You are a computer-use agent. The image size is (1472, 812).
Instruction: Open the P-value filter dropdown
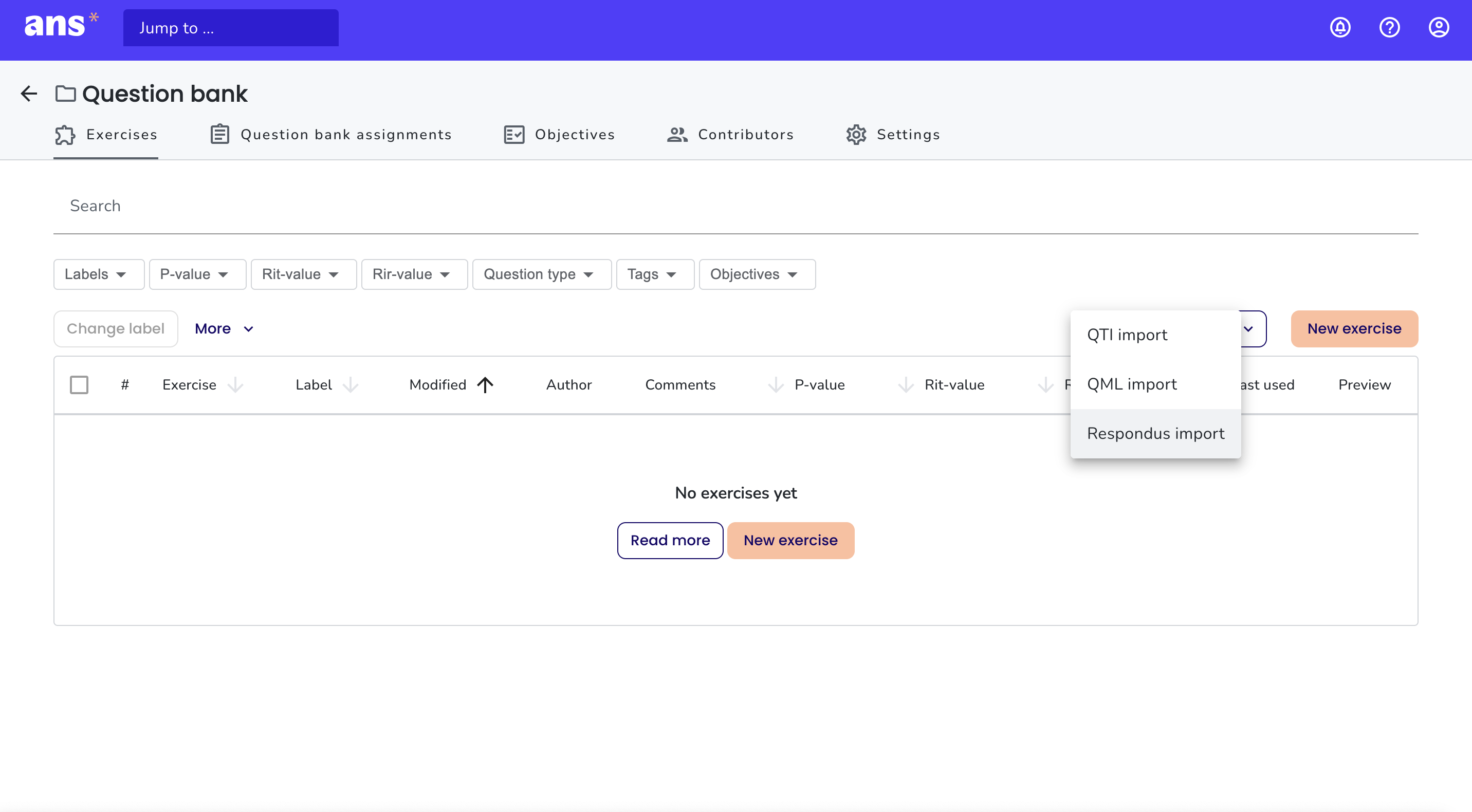point(197,274)
